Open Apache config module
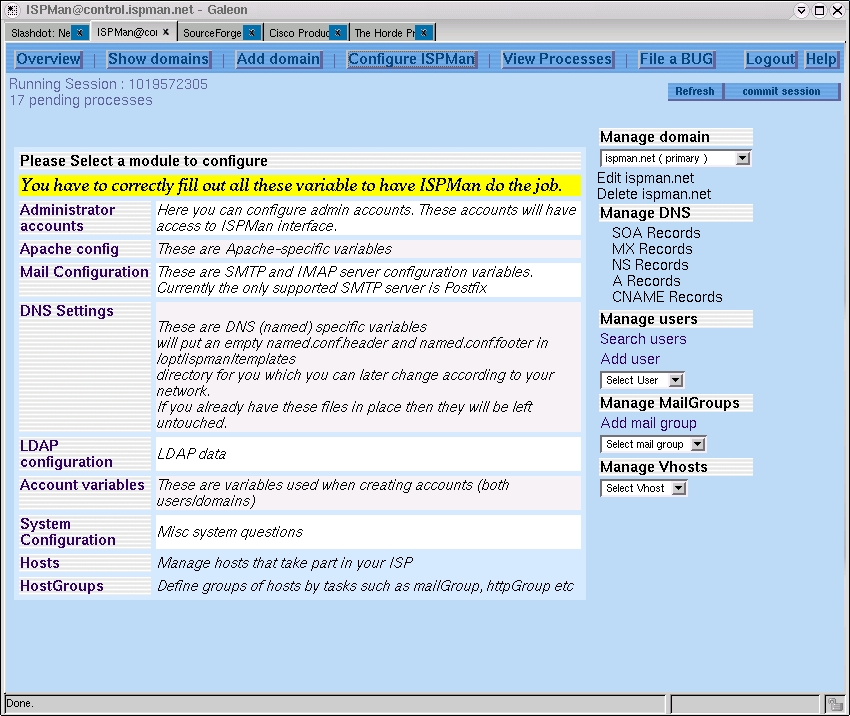This screenshot has height=716, width=850. [x=69, y=249]
